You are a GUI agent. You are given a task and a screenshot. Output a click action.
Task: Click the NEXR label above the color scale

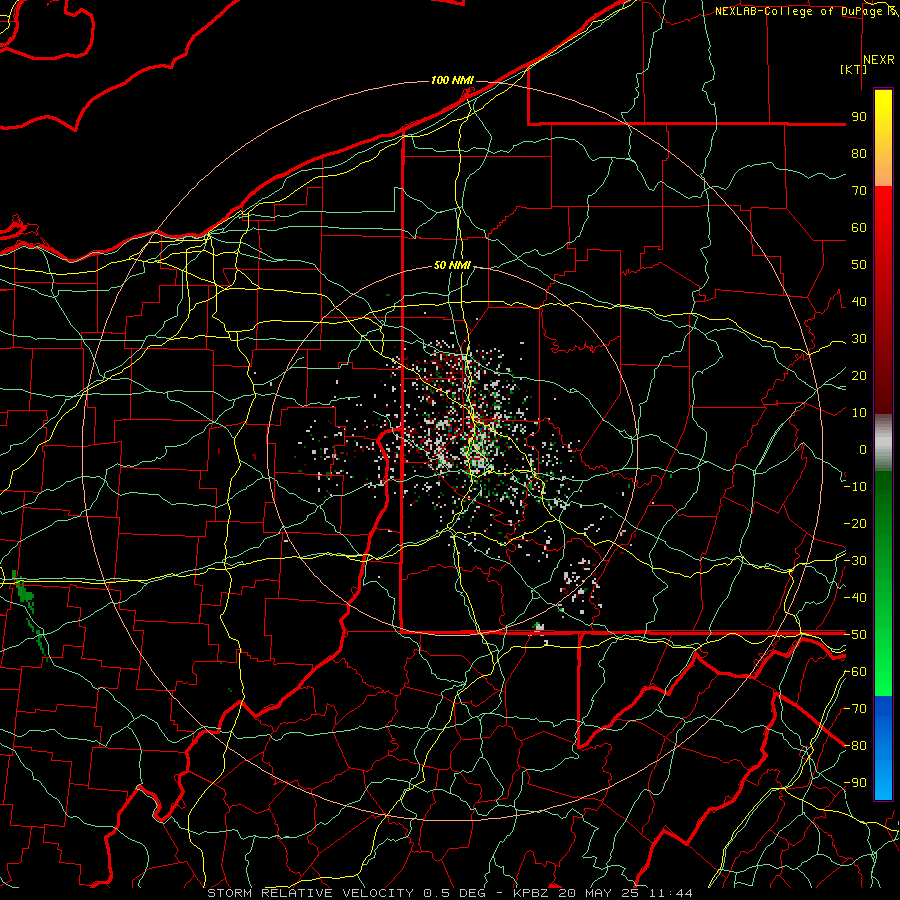point(878,60)
